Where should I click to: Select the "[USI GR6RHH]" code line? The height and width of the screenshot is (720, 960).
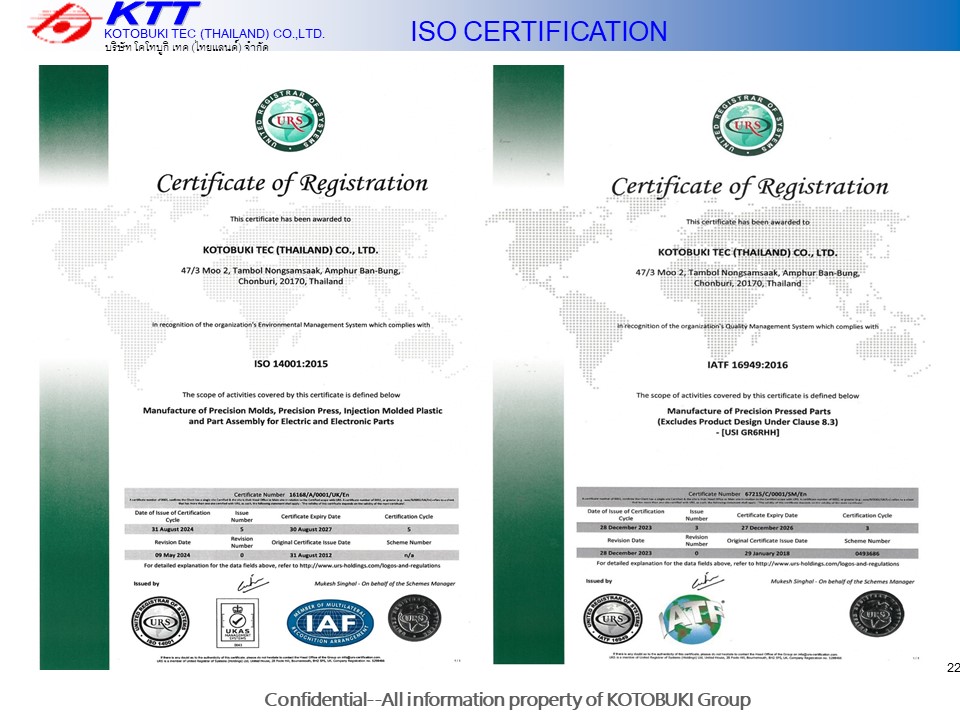(x=748, y=432)
